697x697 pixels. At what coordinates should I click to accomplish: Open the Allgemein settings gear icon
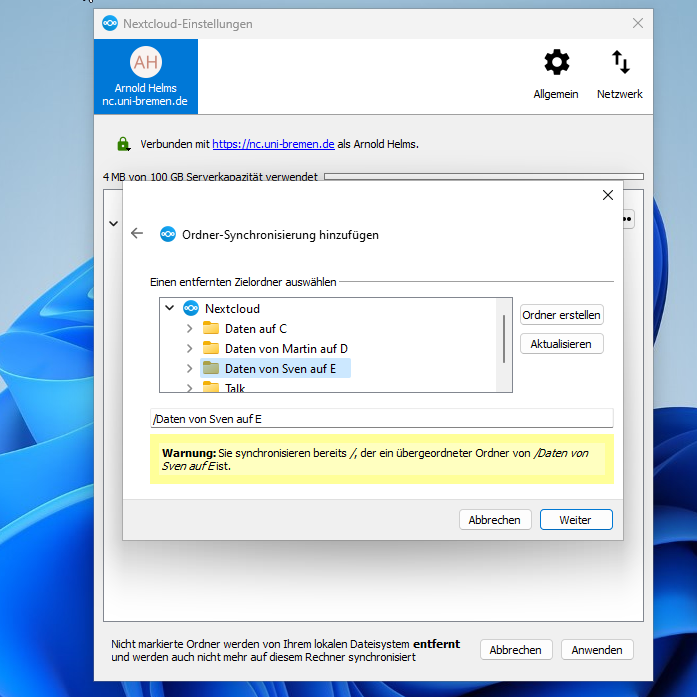[556, 63]
